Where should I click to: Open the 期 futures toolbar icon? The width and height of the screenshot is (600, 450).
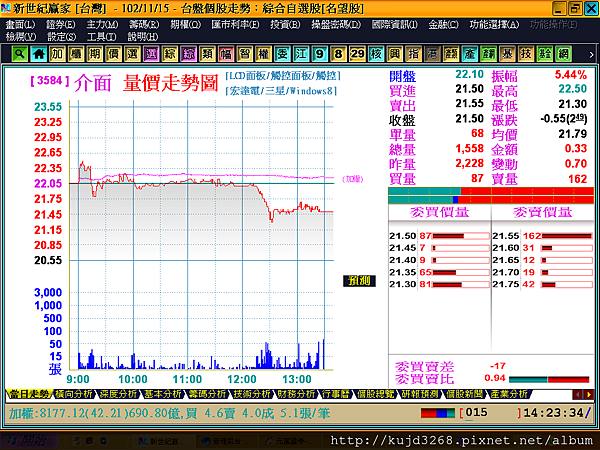click(95, 54)
